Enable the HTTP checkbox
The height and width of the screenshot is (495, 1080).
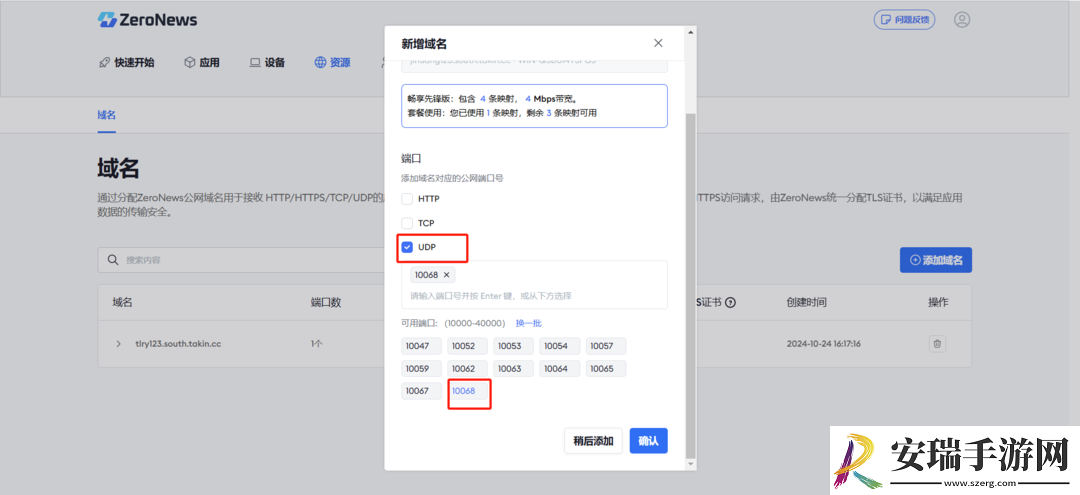[x=407, y=198]
